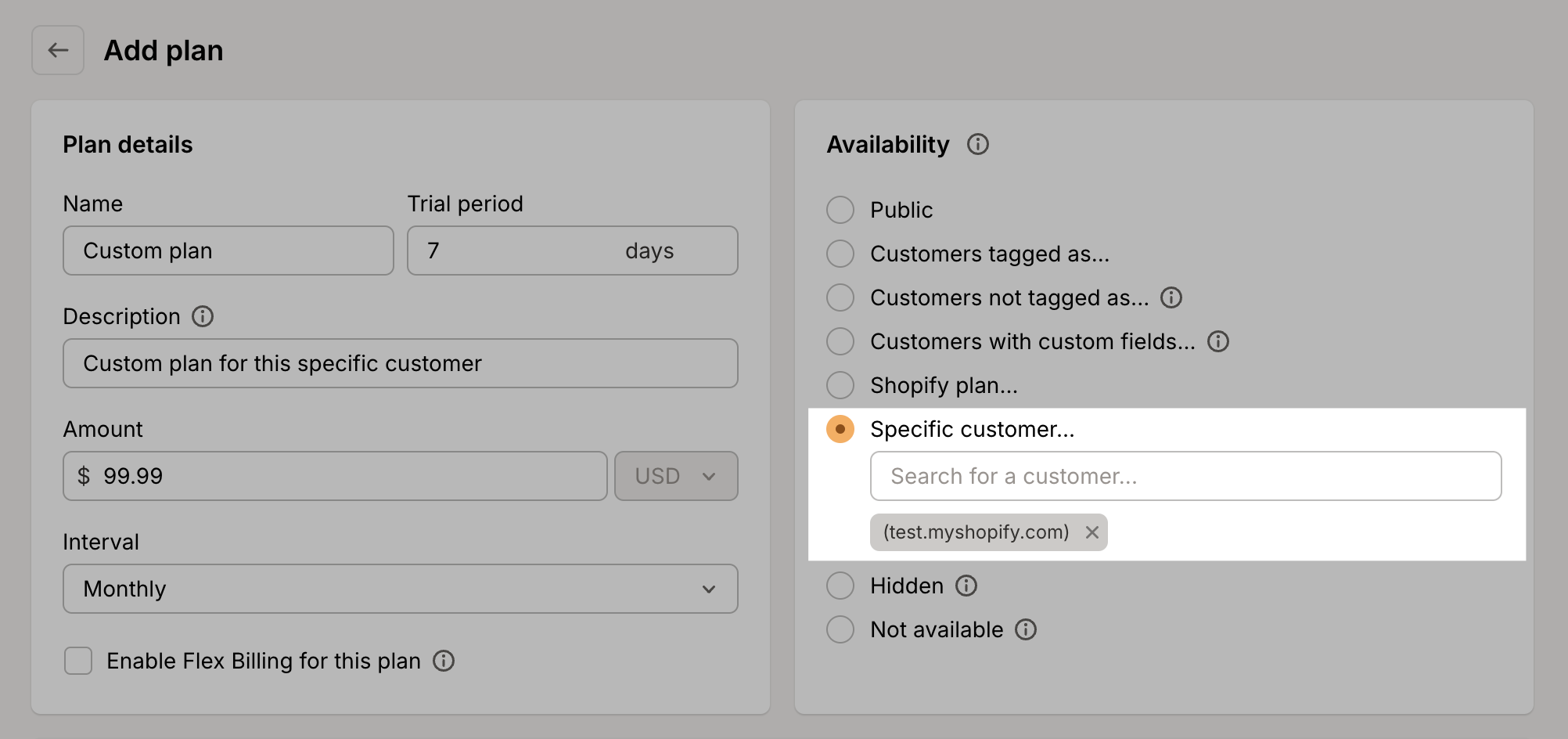
Task: Open the Monthly interval dropdown
Action: pos(400,589)
